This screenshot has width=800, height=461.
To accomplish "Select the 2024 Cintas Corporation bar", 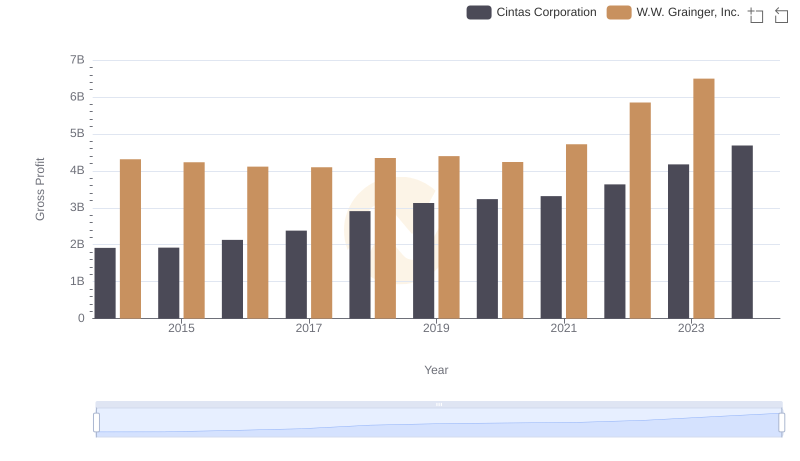I will pyautogui.click(x=742, y=232).
